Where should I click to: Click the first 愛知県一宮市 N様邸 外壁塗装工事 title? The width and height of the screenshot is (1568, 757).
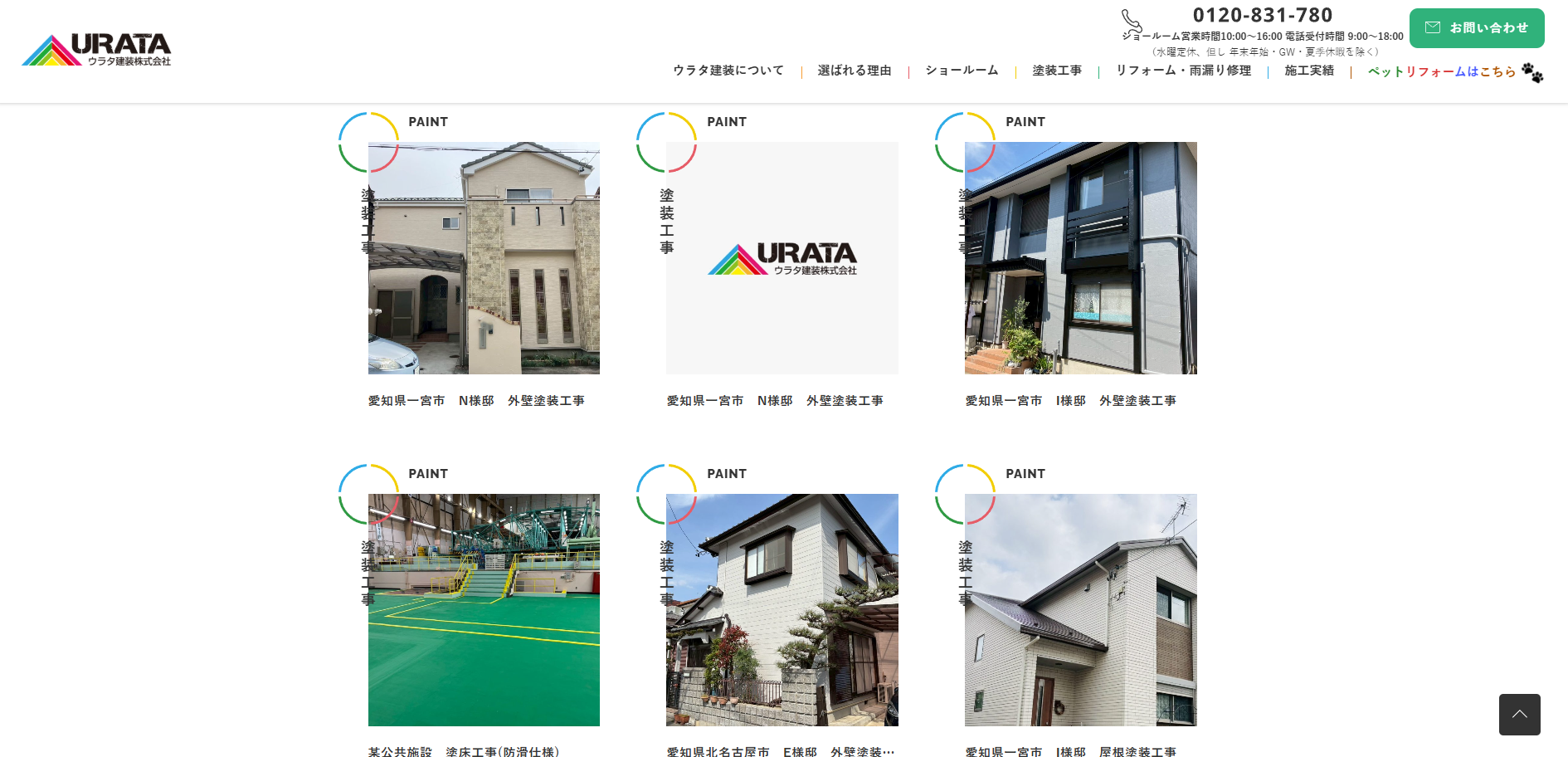click(476, 401)
